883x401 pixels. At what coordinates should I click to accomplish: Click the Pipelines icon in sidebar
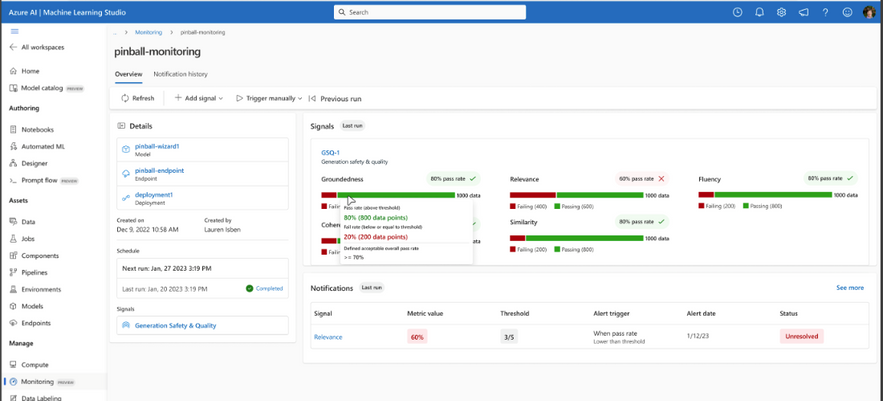click(x=14, y=273)
